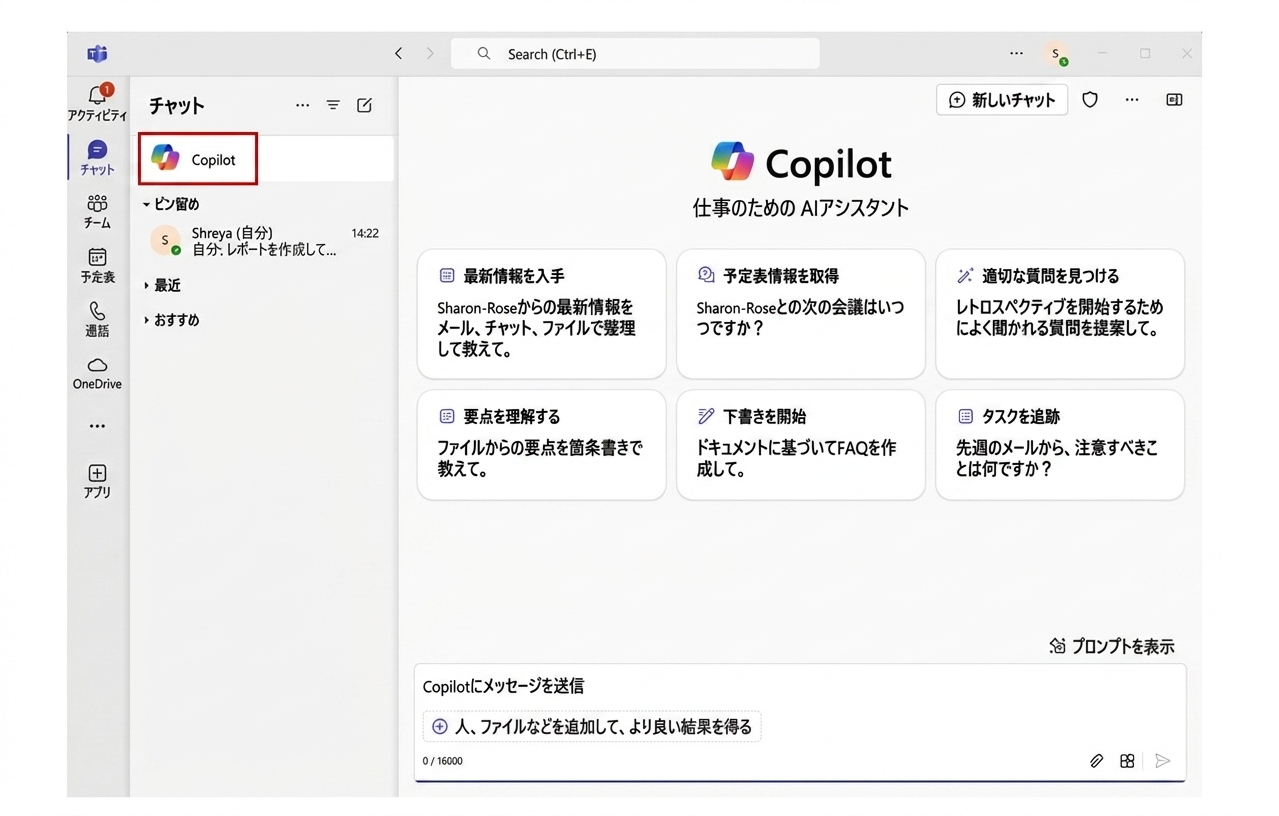Open the 通話 calls section

point(97,319)
